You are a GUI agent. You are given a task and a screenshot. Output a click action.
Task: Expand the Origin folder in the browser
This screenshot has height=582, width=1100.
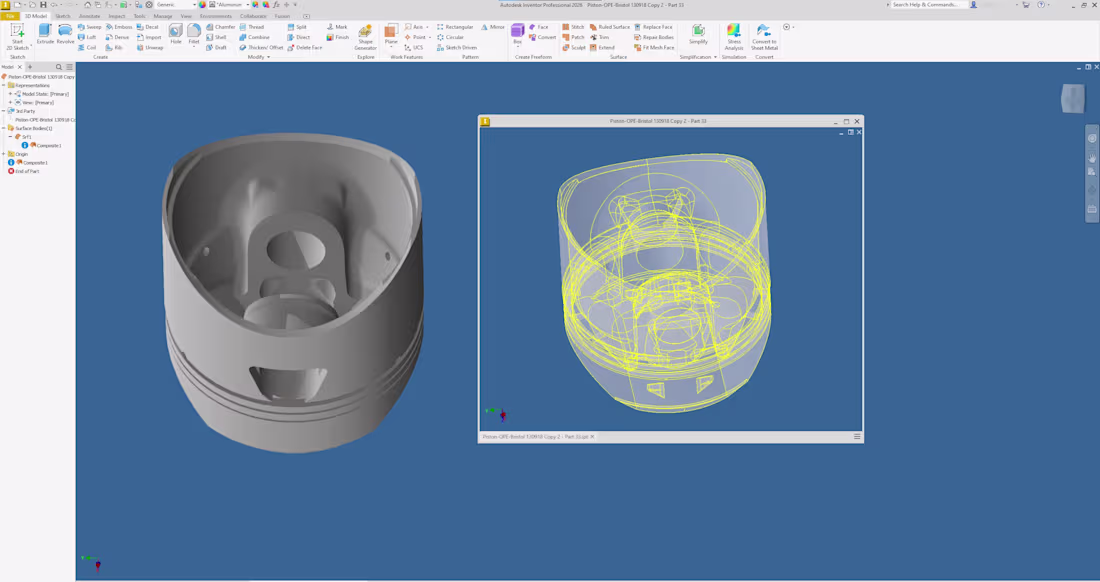pyautogui.click(x=6, y=153)
